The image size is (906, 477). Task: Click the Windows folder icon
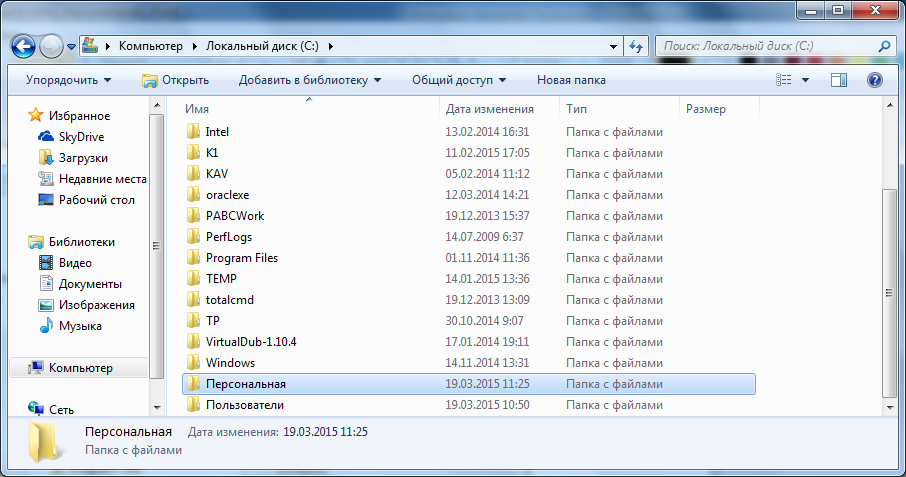(x=194, y=363)
